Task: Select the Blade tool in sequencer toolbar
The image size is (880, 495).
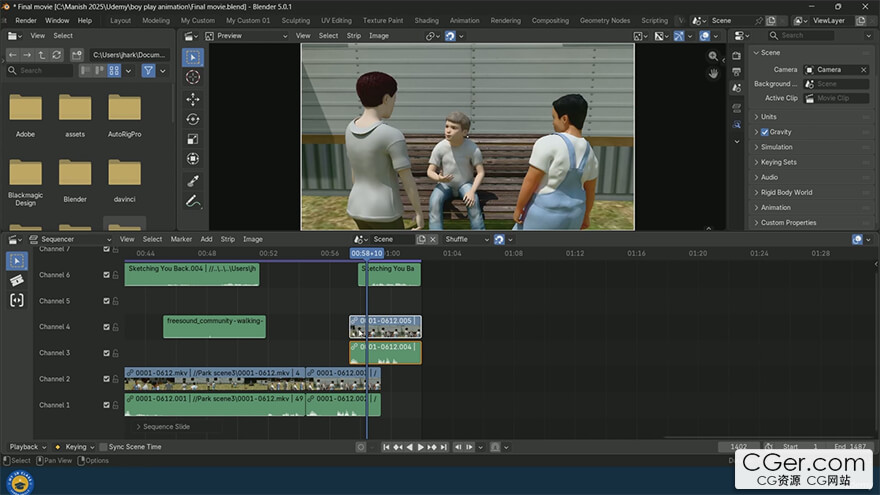Action: (x=17, y=281)
